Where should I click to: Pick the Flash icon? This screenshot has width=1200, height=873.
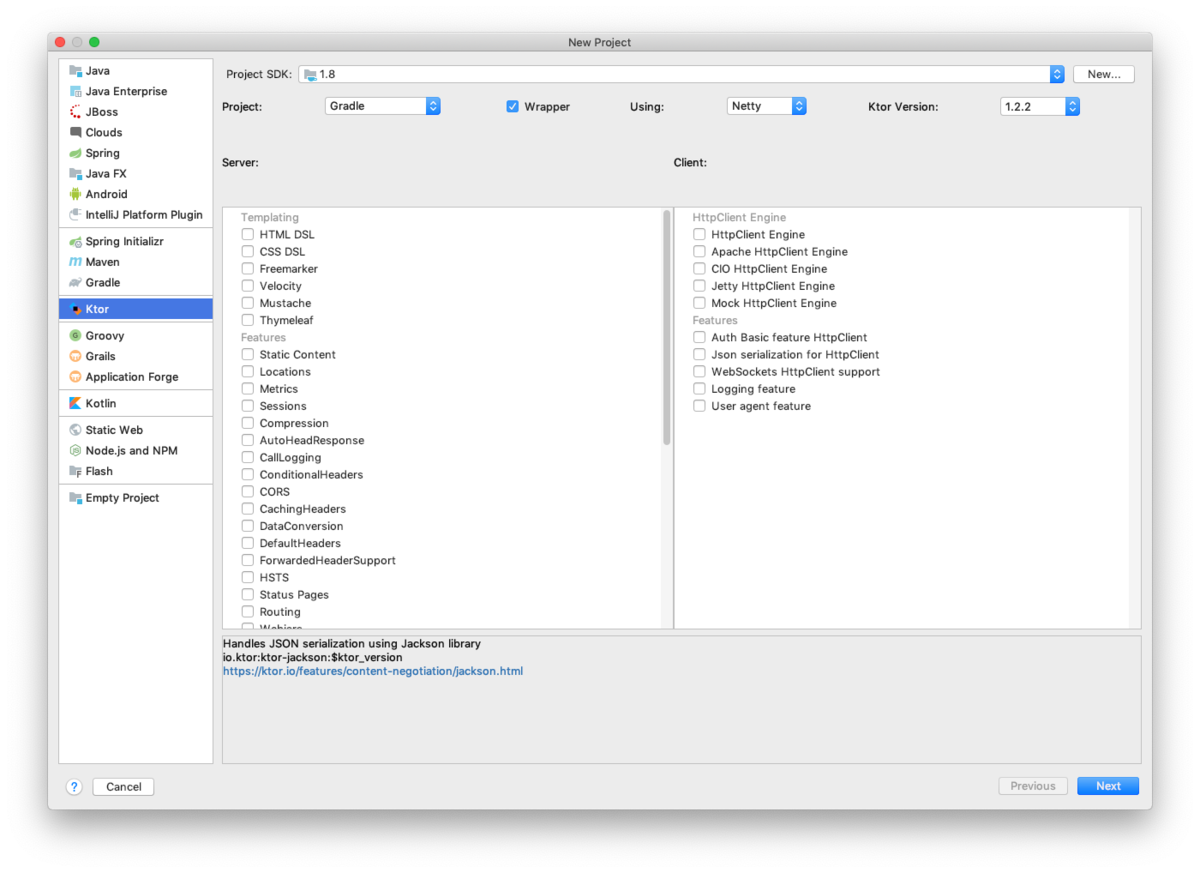75,471
